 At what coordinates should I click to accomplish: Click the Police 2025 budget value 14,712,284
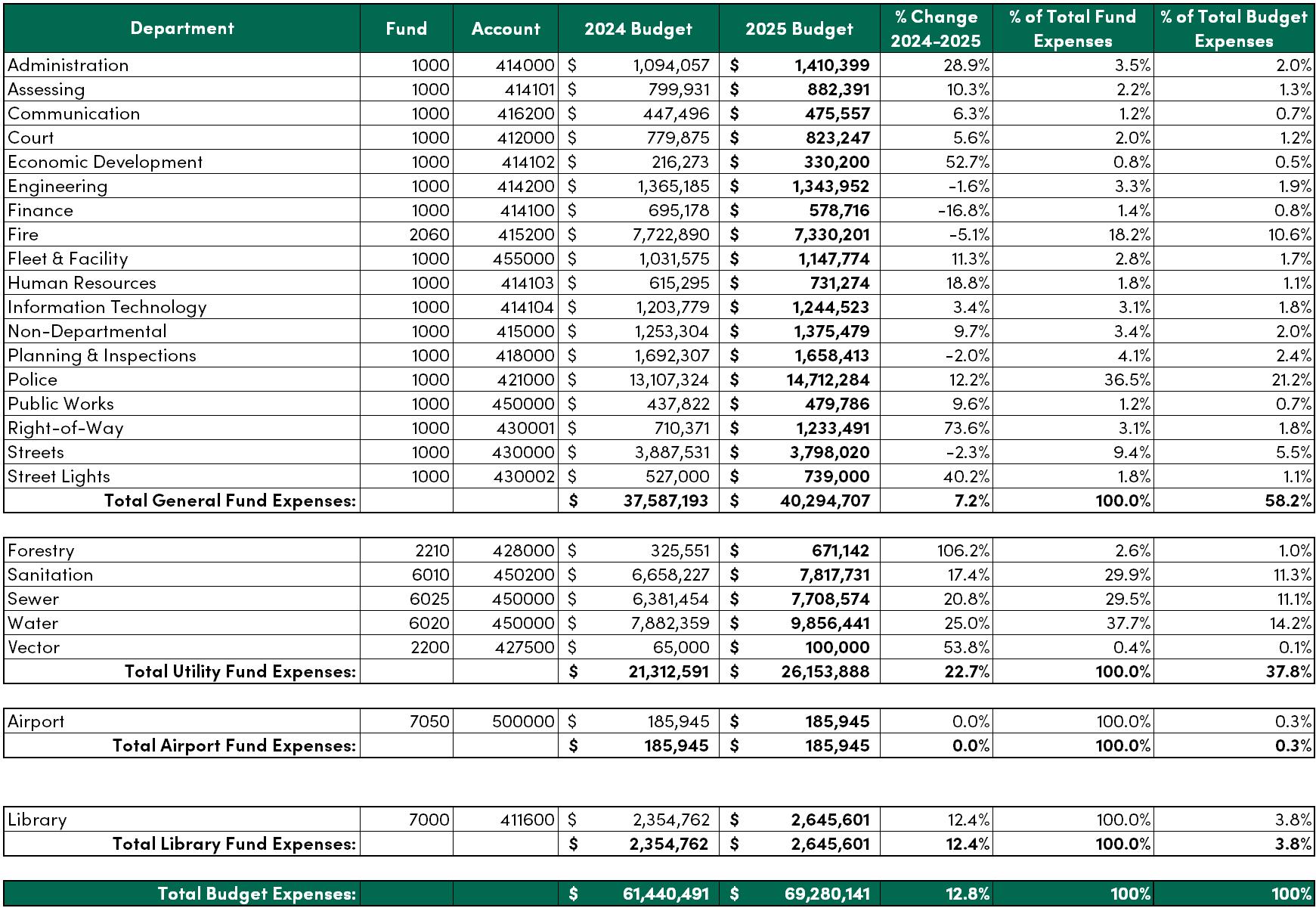pos(828,380)
